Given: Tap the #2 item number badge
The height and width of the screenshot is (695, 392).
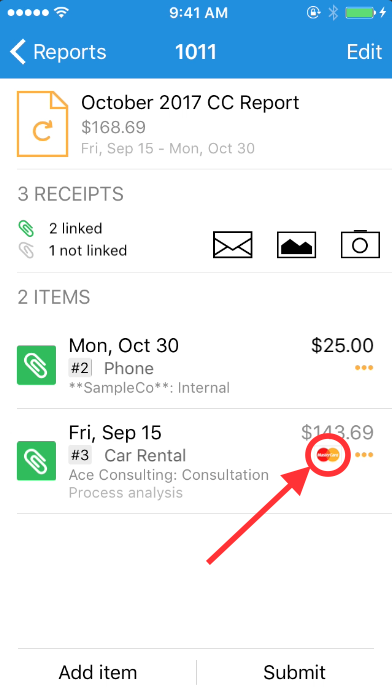Looking at the screenshot, I should [80, 368].
